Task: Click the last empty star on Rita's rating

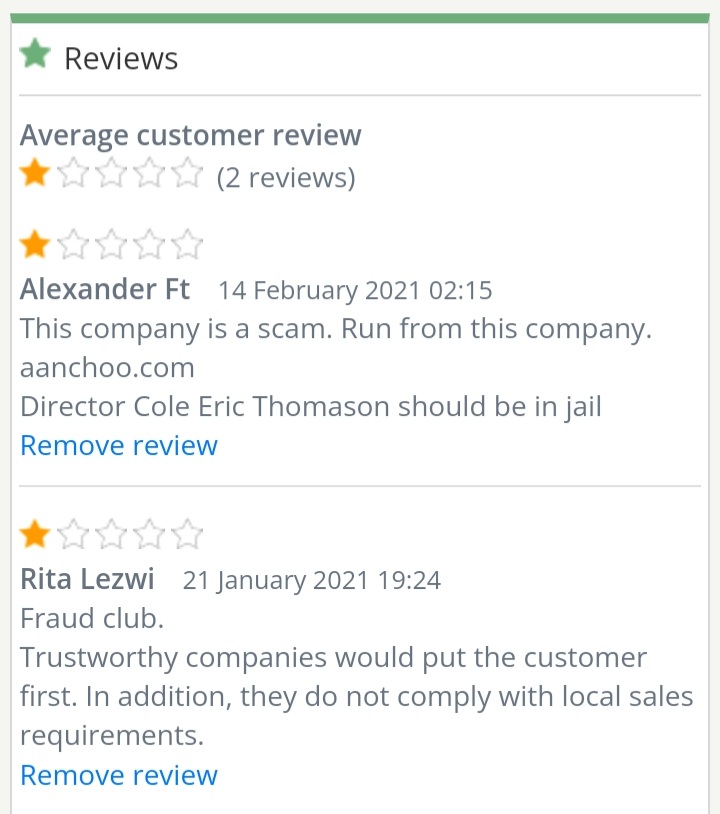Action: click(186, 533)
